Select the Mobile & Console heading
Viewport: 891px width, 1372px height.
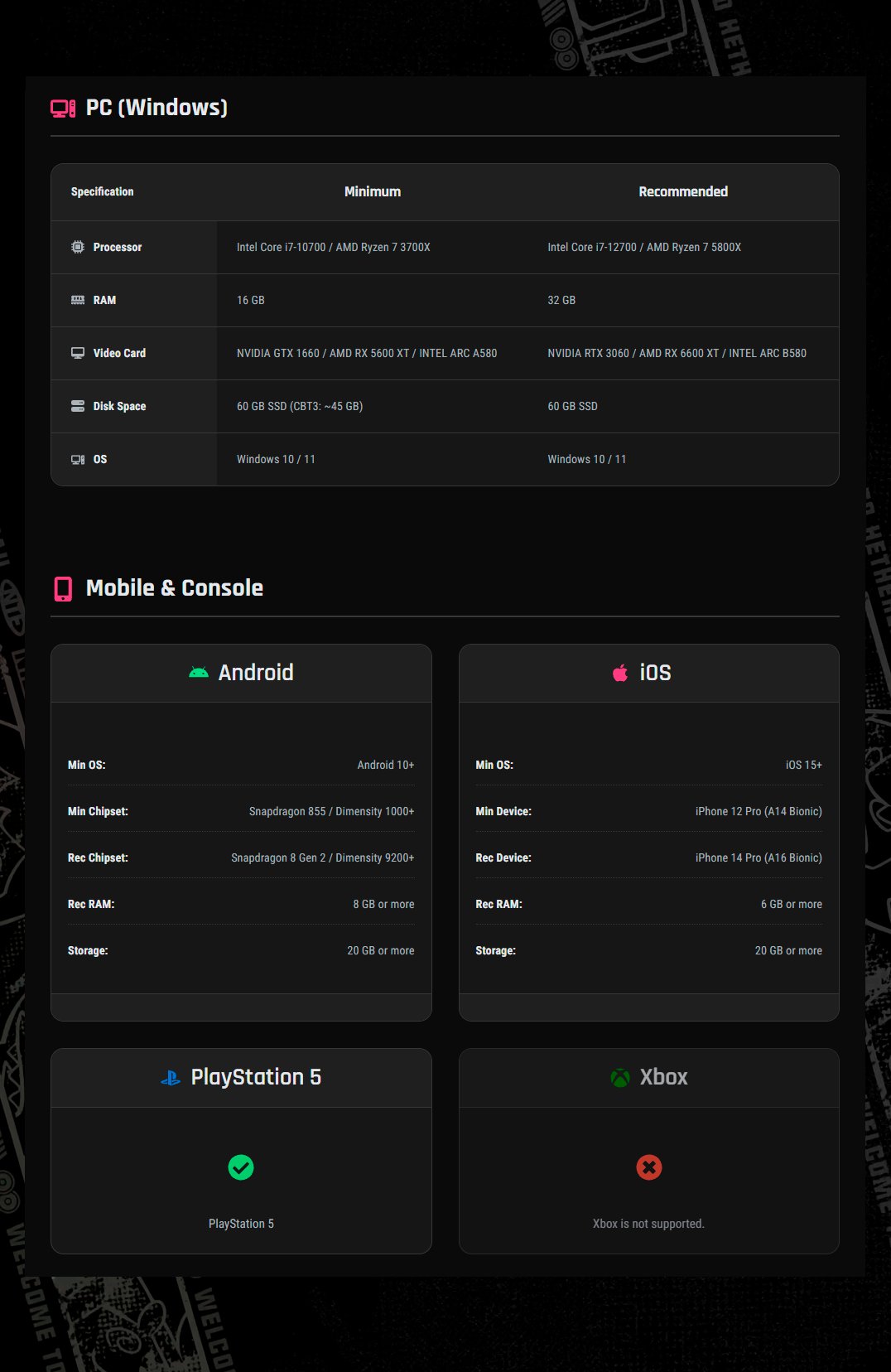[175, 588]
